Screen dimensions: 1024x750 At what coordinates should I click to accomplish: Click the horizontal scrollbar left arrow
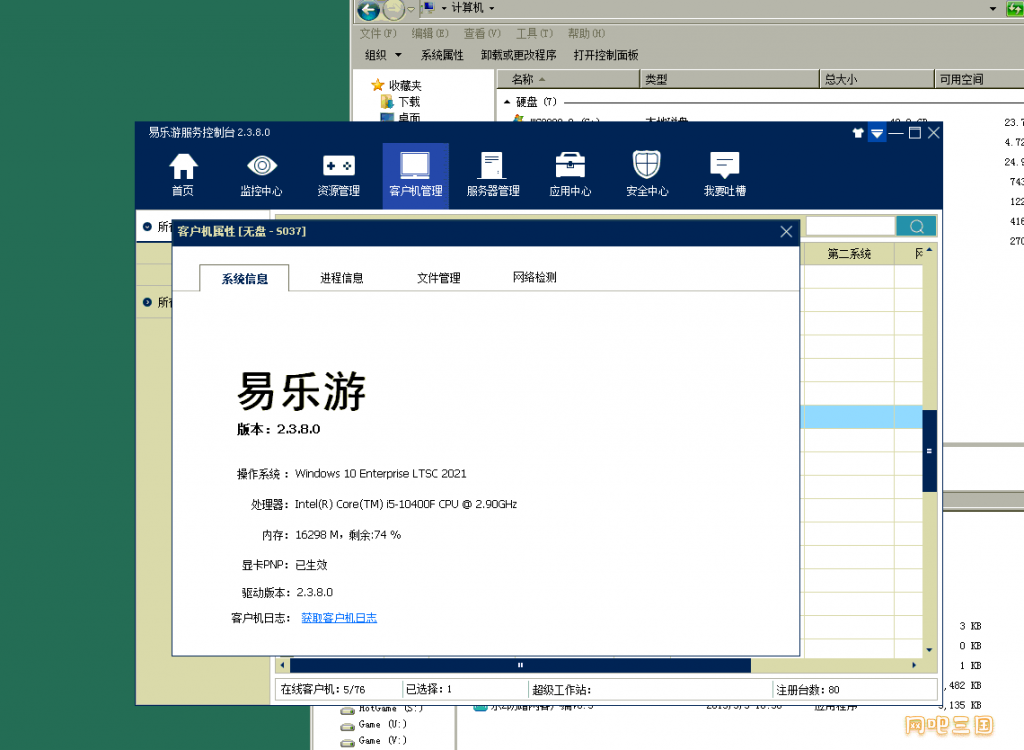(x=282, y=665)
